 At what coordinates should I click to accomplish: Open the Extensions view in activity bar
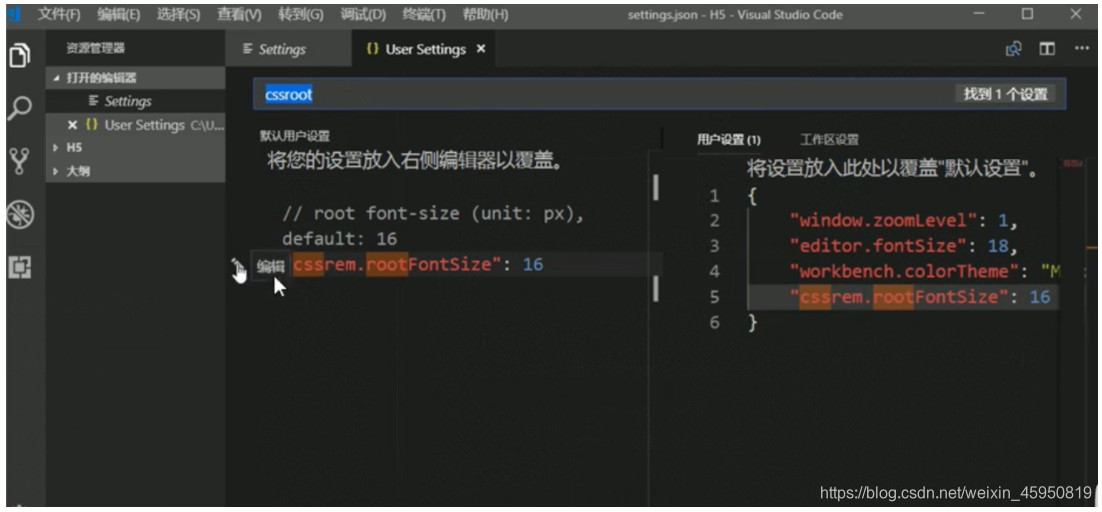[20, 267]
